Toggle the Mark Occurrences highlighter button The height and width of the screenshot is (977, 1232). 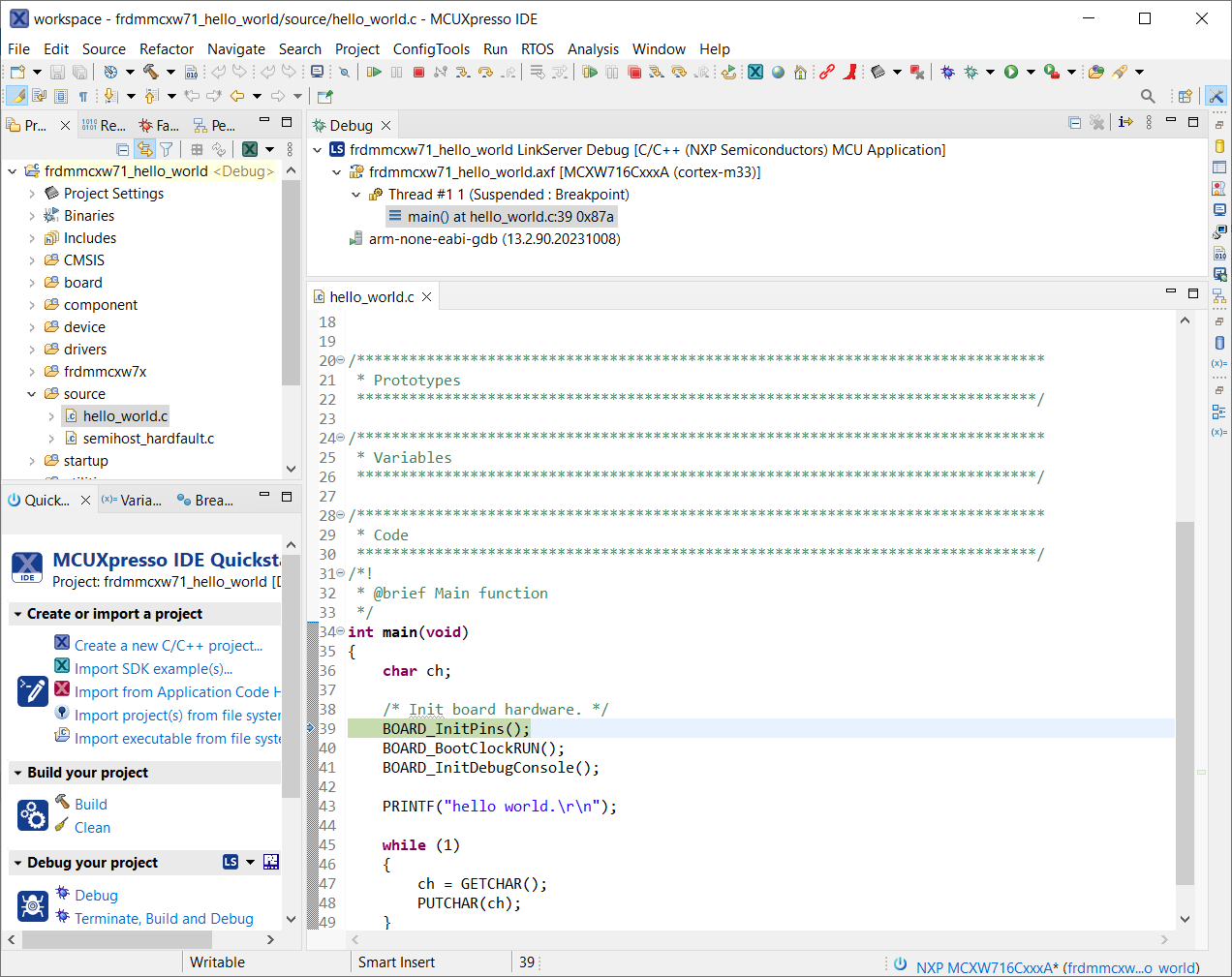(17, 96)
